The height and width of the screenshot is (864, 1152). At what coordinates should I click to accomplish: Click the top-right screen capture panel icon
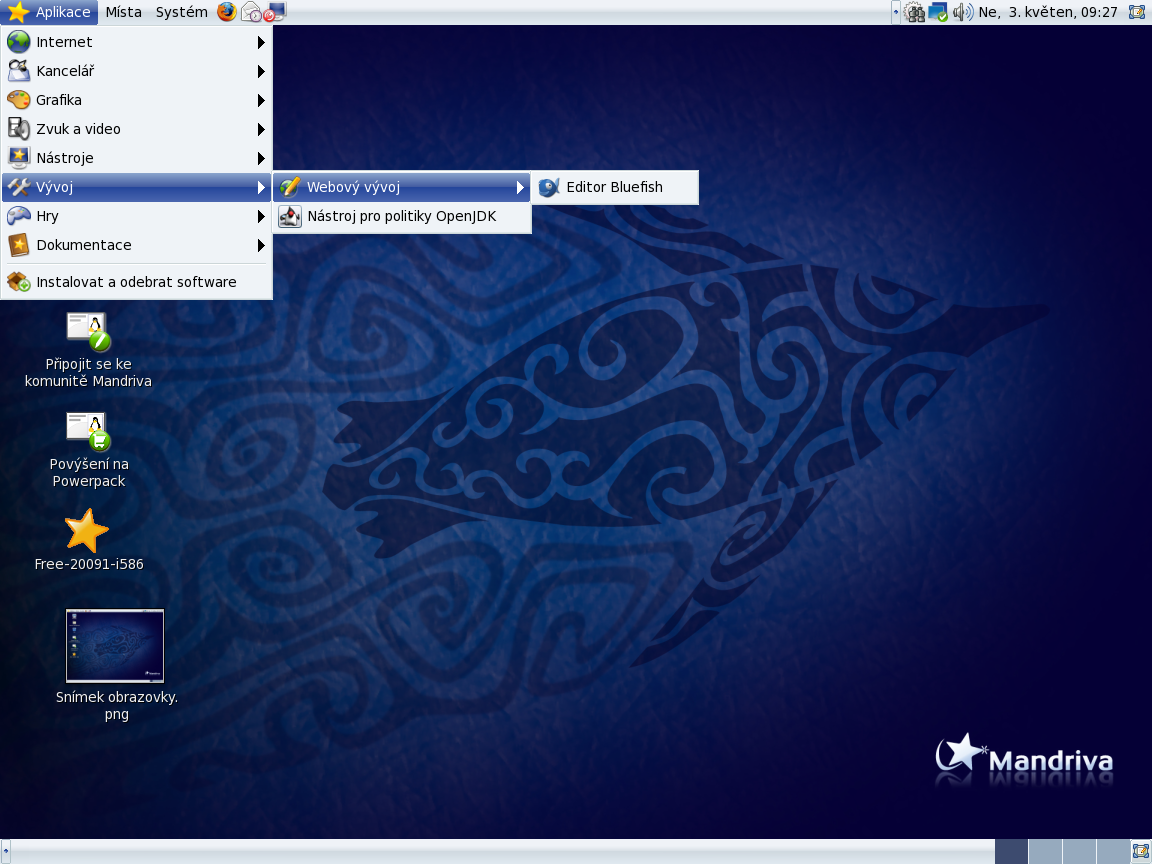1137,12
